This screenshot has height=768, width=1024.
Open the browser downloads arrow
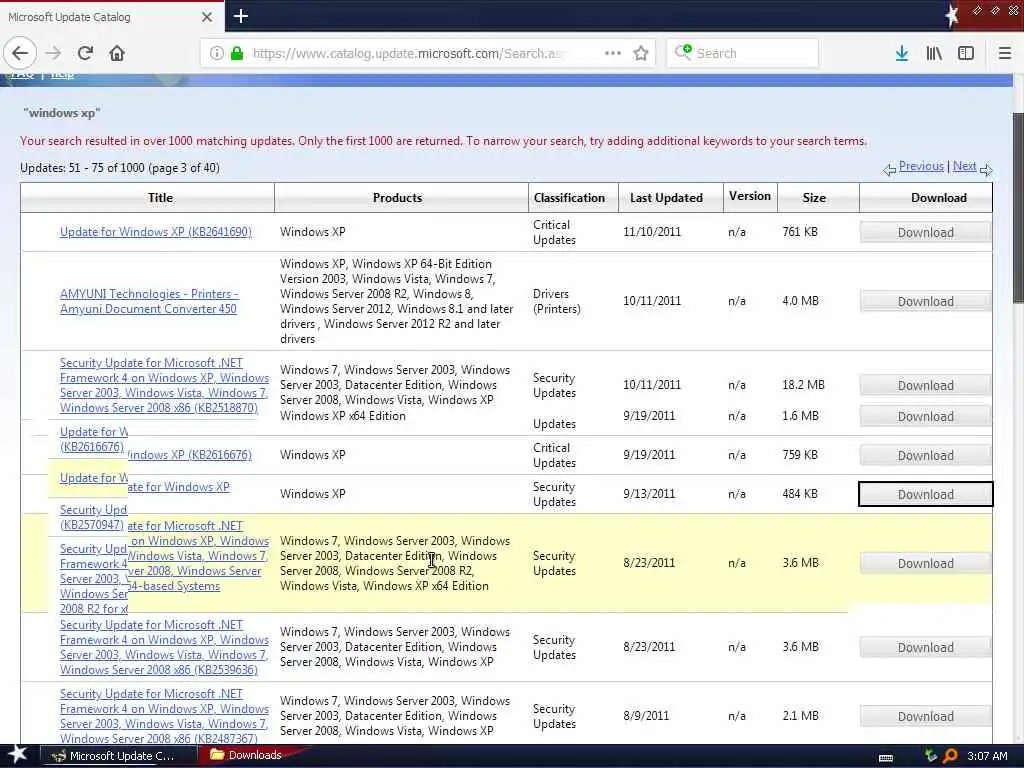[x=902, y=53]
